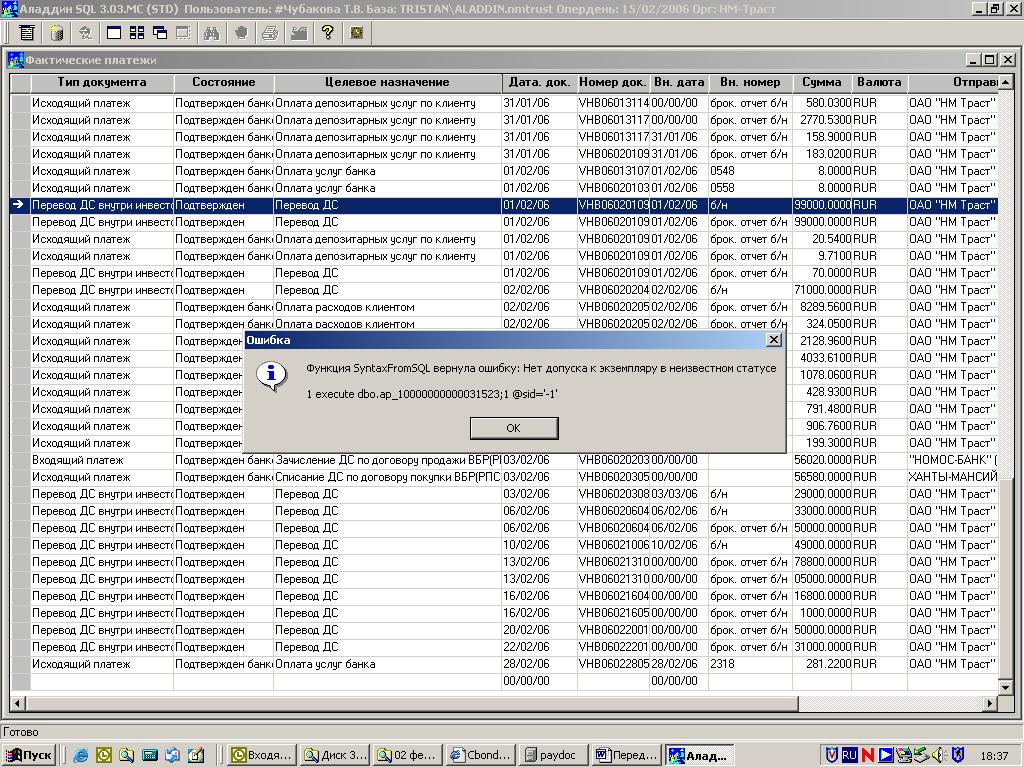Click the clock icon in the toolbar

click(x=357, y=33)
